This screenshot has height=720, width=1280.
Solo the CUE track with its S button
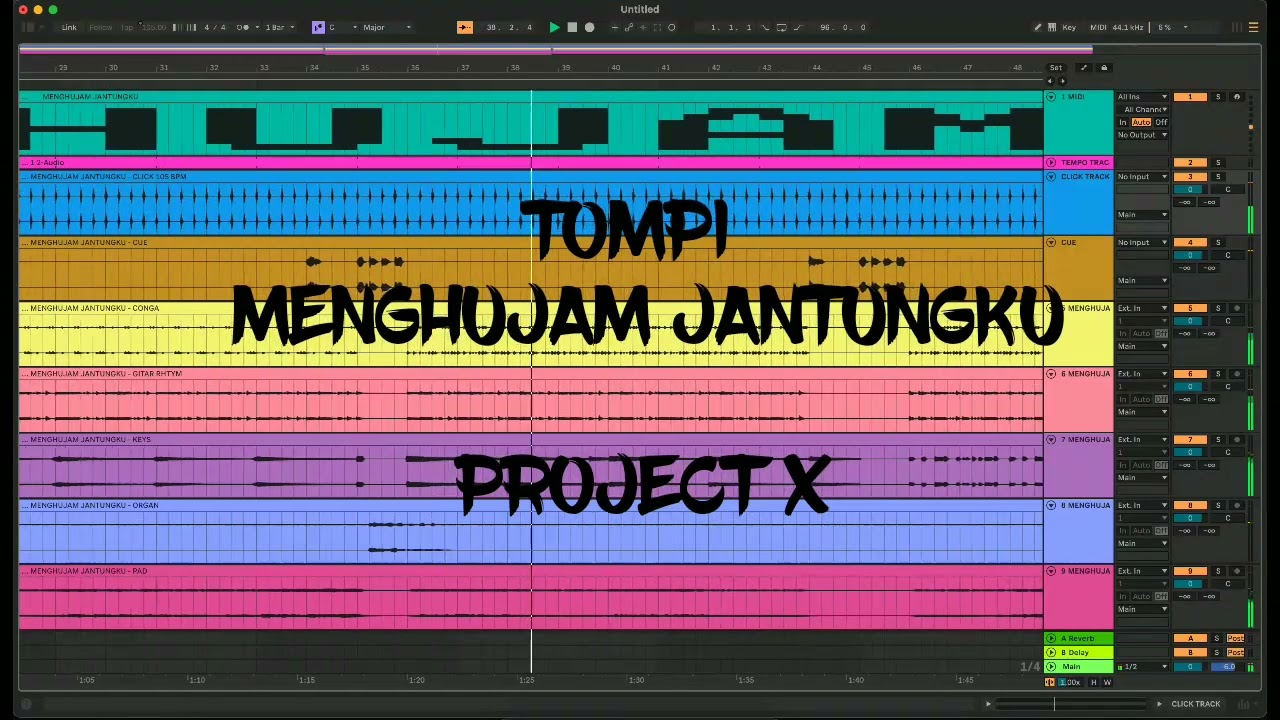coord(1218,242)
